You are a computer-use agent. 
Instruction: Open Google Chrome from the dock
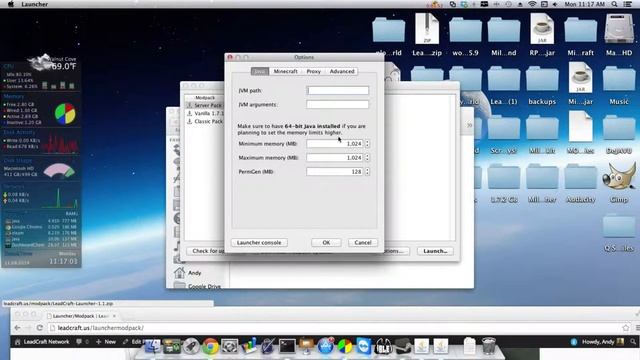210,346
